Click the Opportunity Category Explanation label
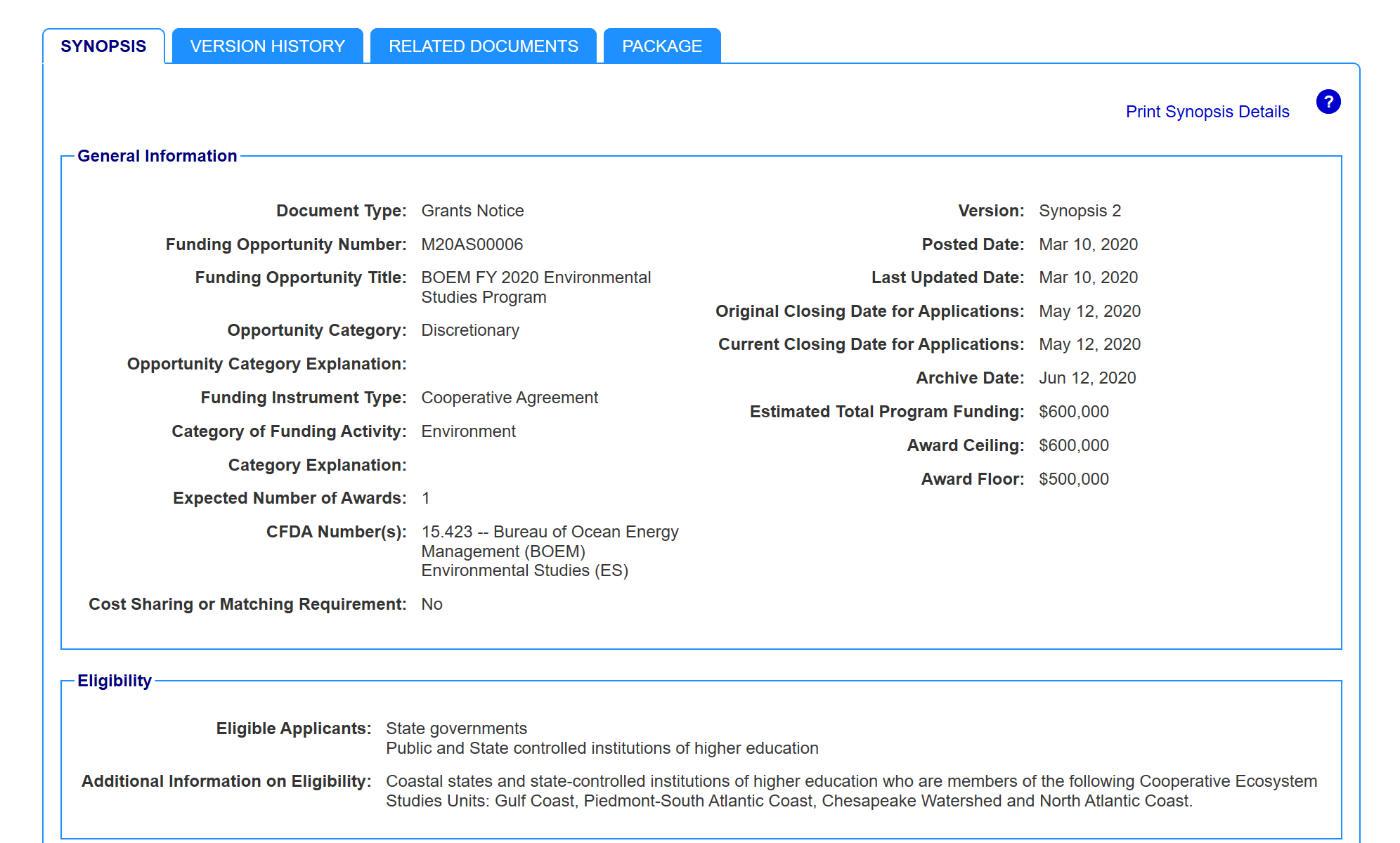Screen dimensions: 1400x843 [267, 364]
